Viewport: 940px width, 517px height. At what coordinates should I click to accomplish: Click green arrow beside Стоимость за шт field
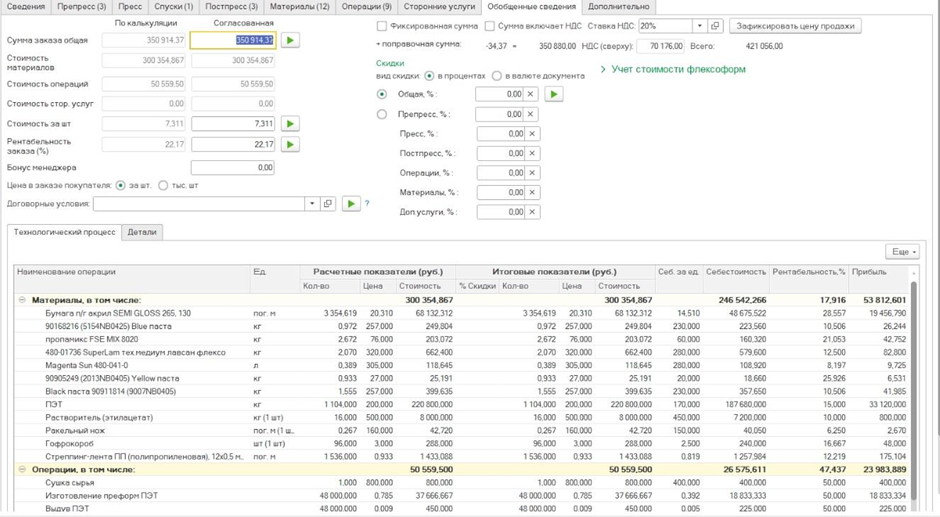(290, 124)
